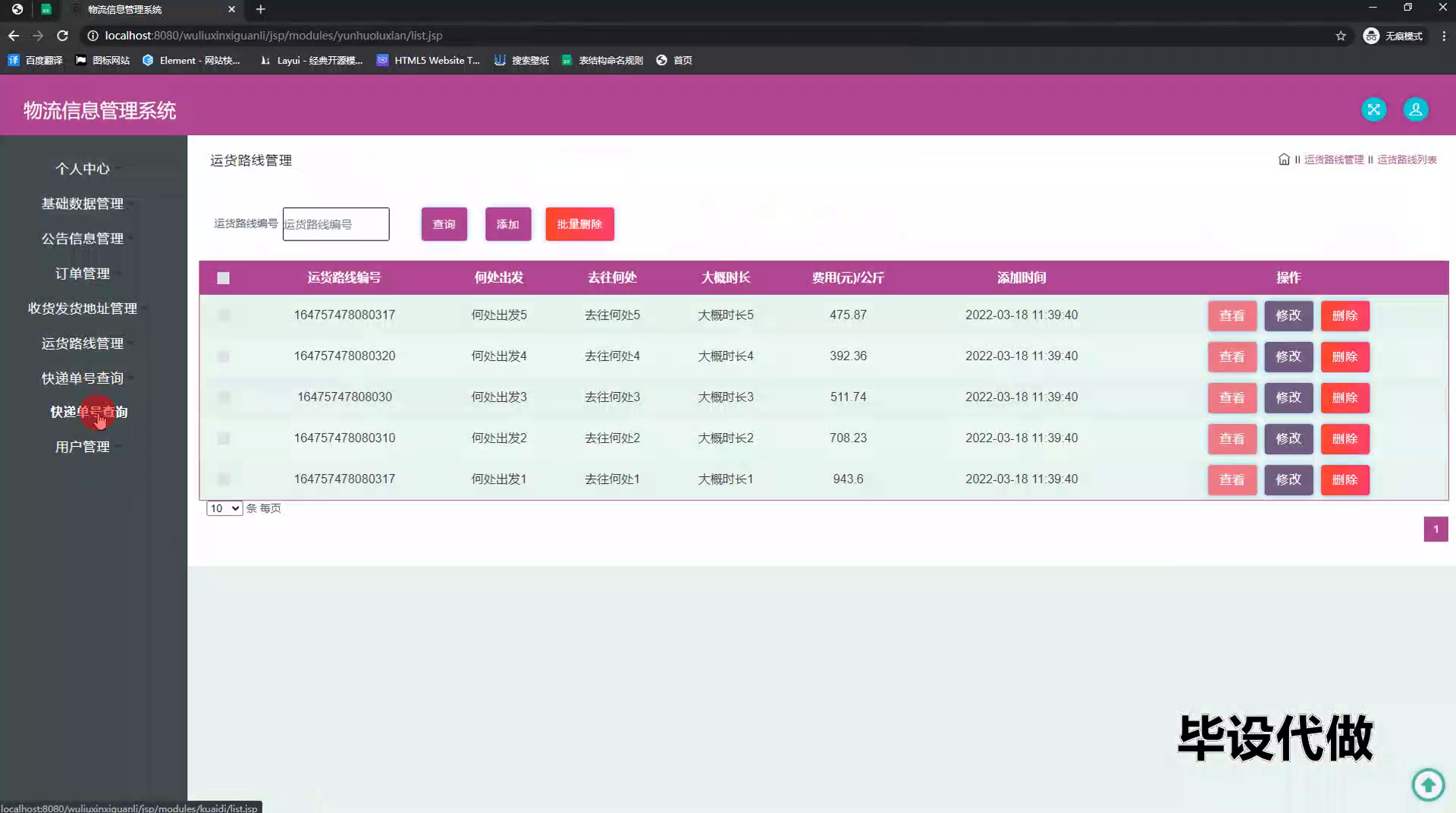
Task: Expand 收货发货地址管理 sidebar menu
Action: tap(82, 308)
